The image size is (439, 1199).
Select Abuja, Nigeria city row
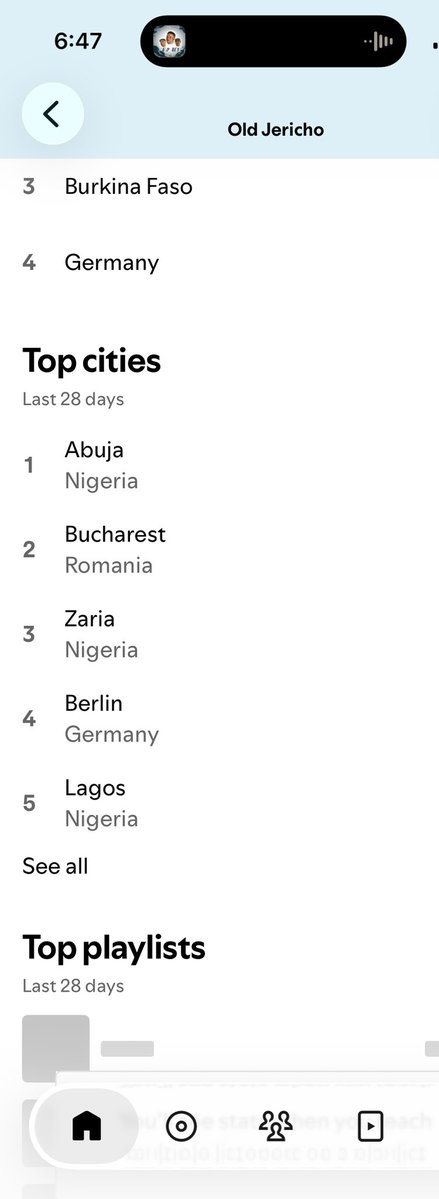coord(220,465)
